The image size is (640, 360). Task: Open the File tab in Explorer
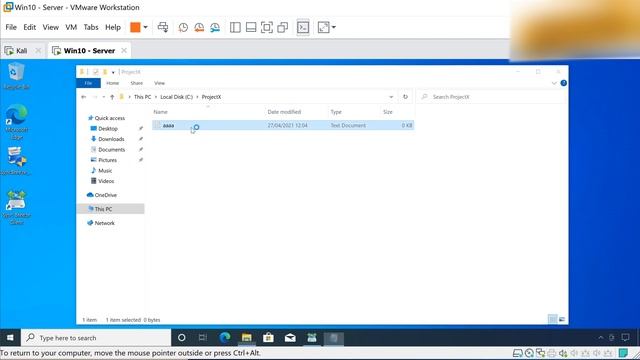pos(88,83)
